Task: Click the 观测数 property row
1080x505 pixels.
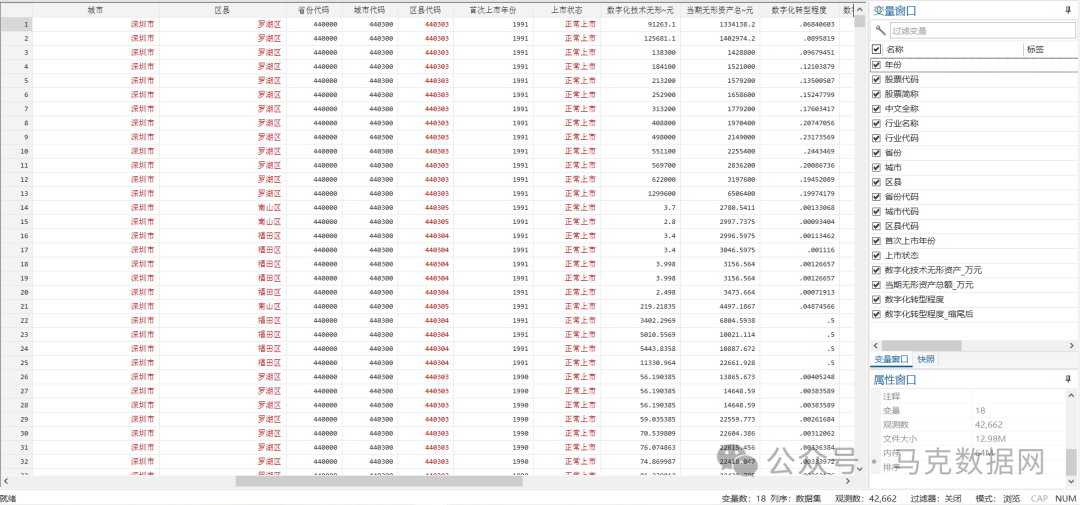Action: pos(973,424)
